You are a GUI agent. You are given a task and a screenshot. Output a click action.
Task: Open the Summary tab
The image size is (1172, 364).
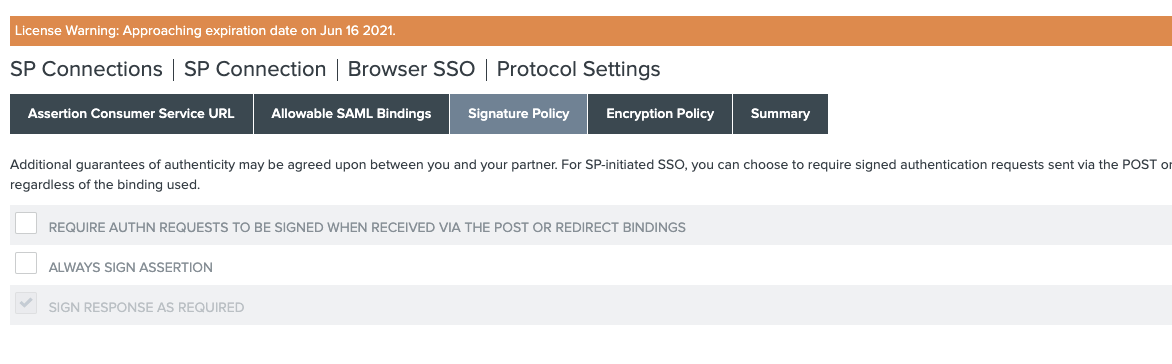point(780,114)
